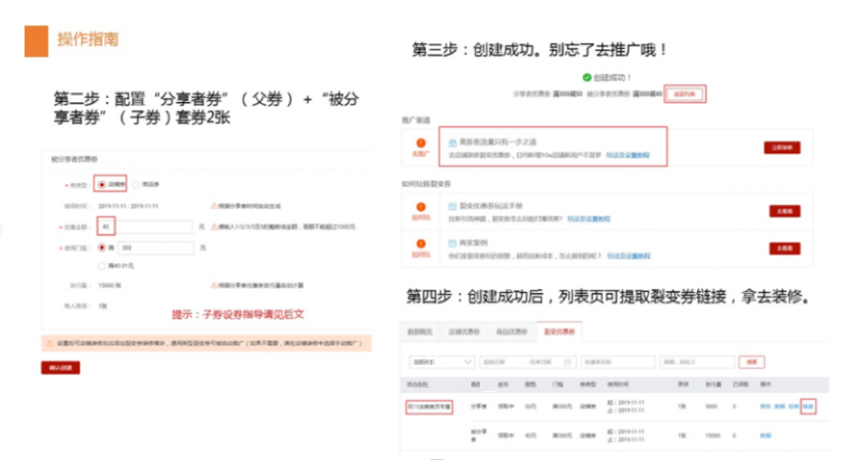
Task: Click warning icon beside the 15000张 issuance hint
Action: (214, 285)
